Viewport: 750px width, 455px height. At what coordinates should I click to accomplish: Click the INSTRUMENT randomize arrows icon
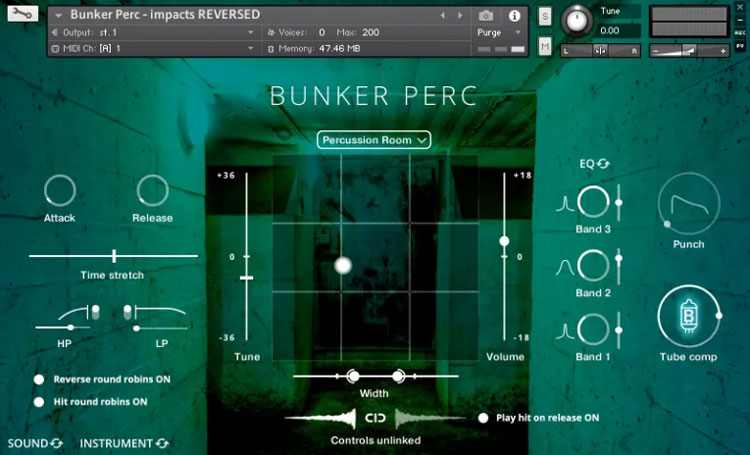pyautogui.click(x=162, y=444)
